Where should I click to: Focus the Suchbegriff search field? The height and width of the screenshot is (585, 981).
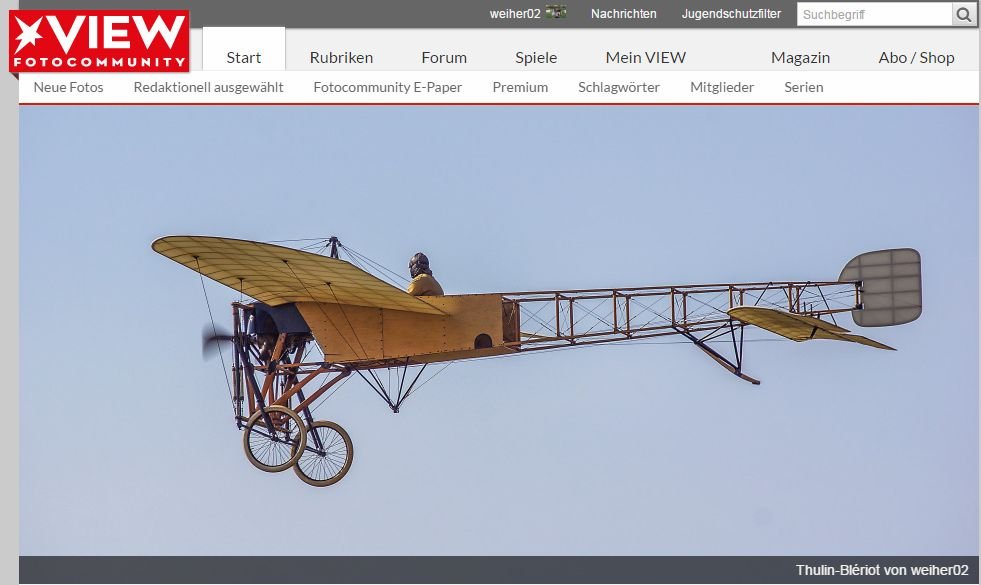873,14
